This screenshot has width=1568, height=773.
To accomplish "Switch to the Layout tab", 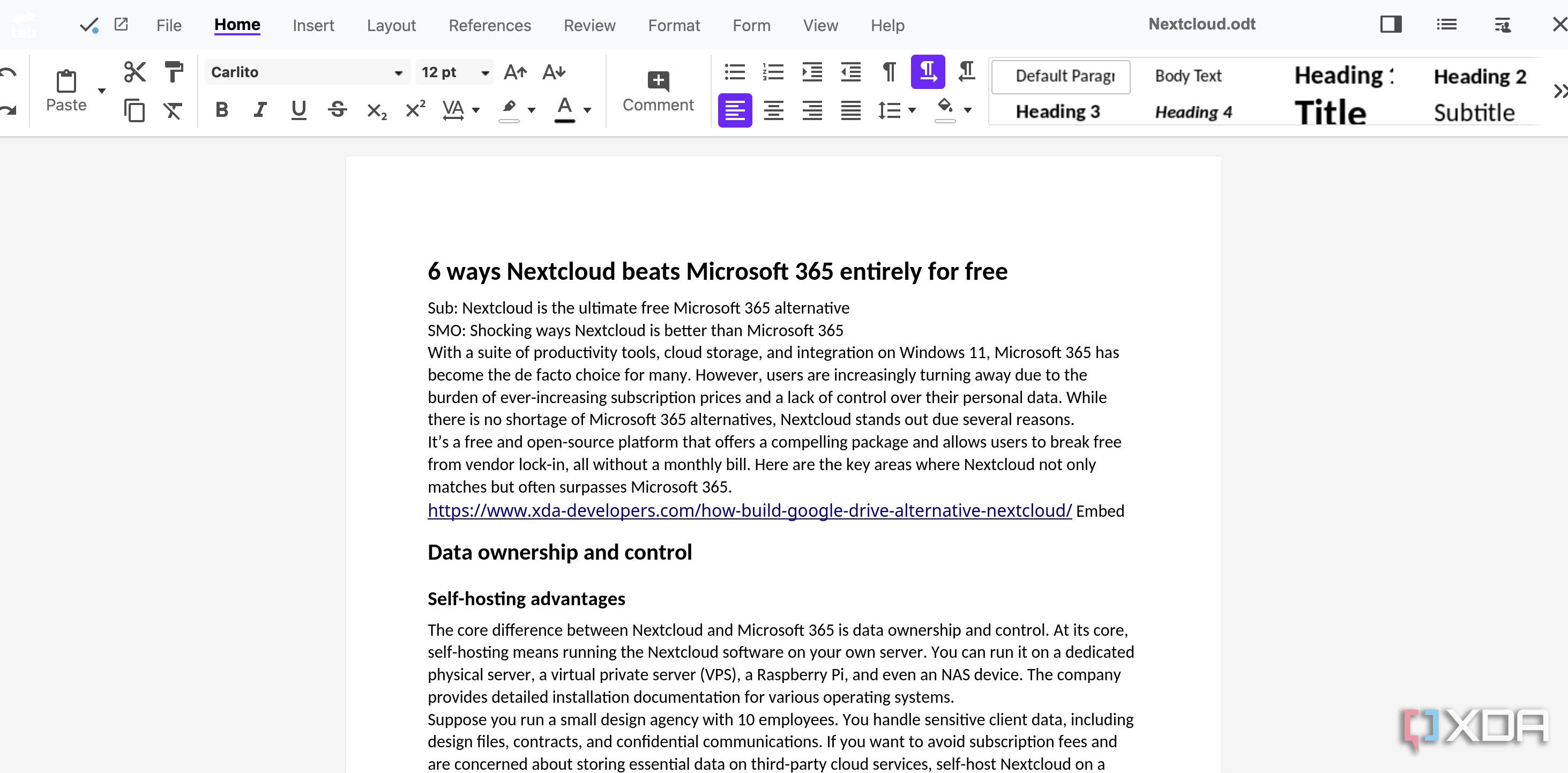I will [x=391, y=25].
